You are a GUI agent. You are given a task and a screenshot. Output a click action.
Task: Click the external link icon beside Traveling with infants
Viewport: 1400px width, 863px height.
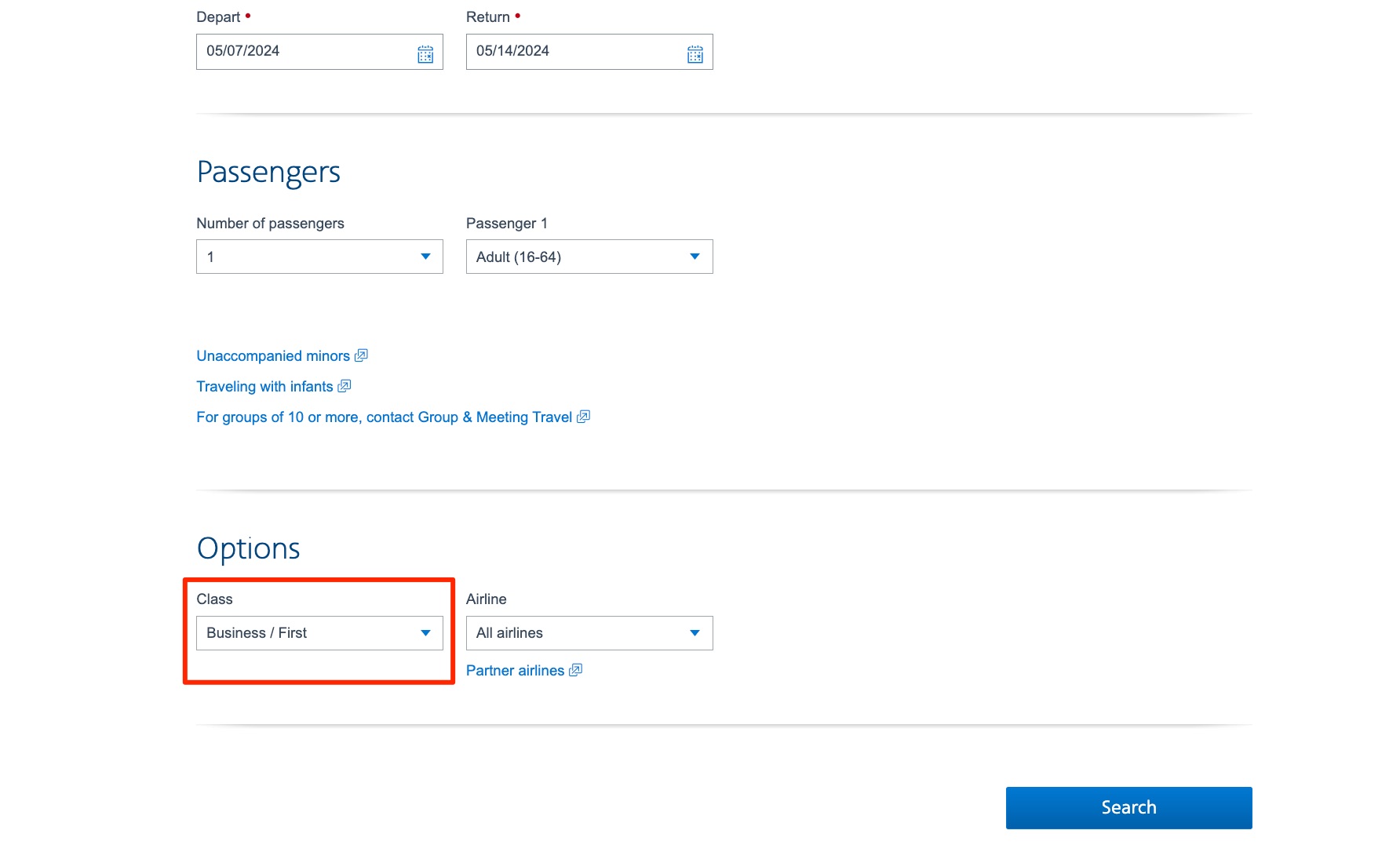click(345, 386)
